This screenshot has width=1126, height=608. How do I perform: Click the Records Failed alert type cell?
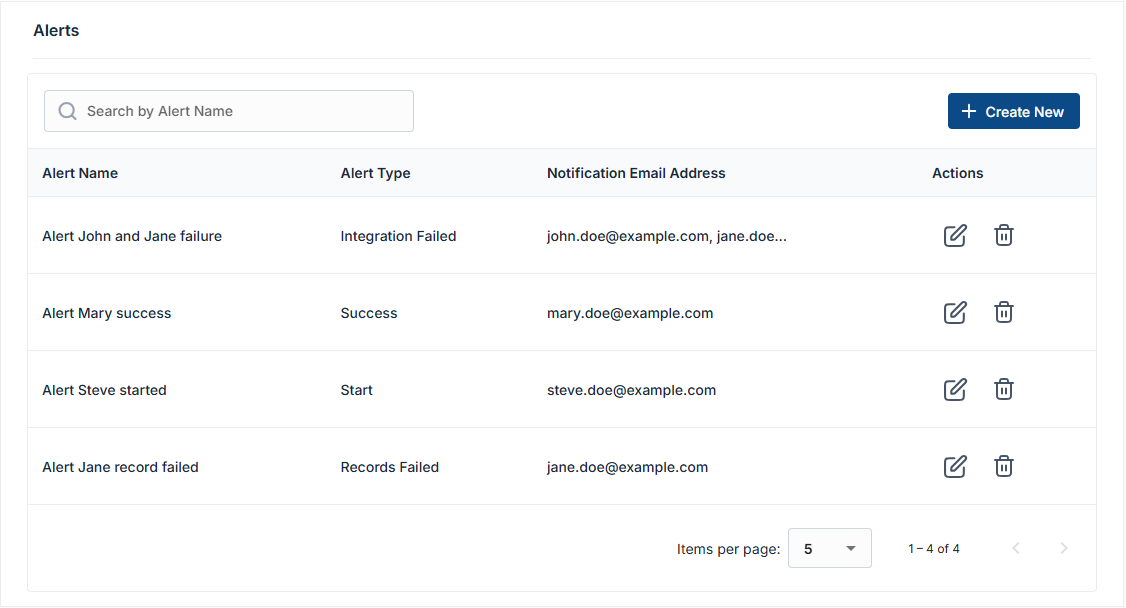tap(389, 467)
